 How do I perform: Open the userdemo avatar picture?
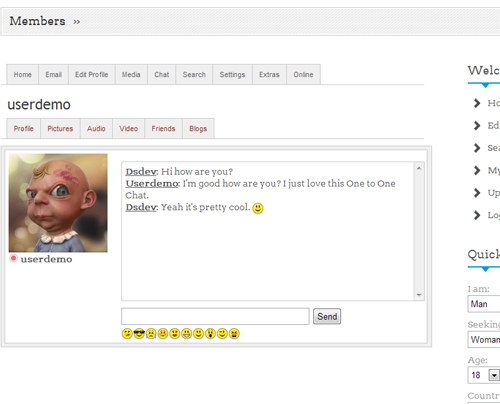point(58,203)
